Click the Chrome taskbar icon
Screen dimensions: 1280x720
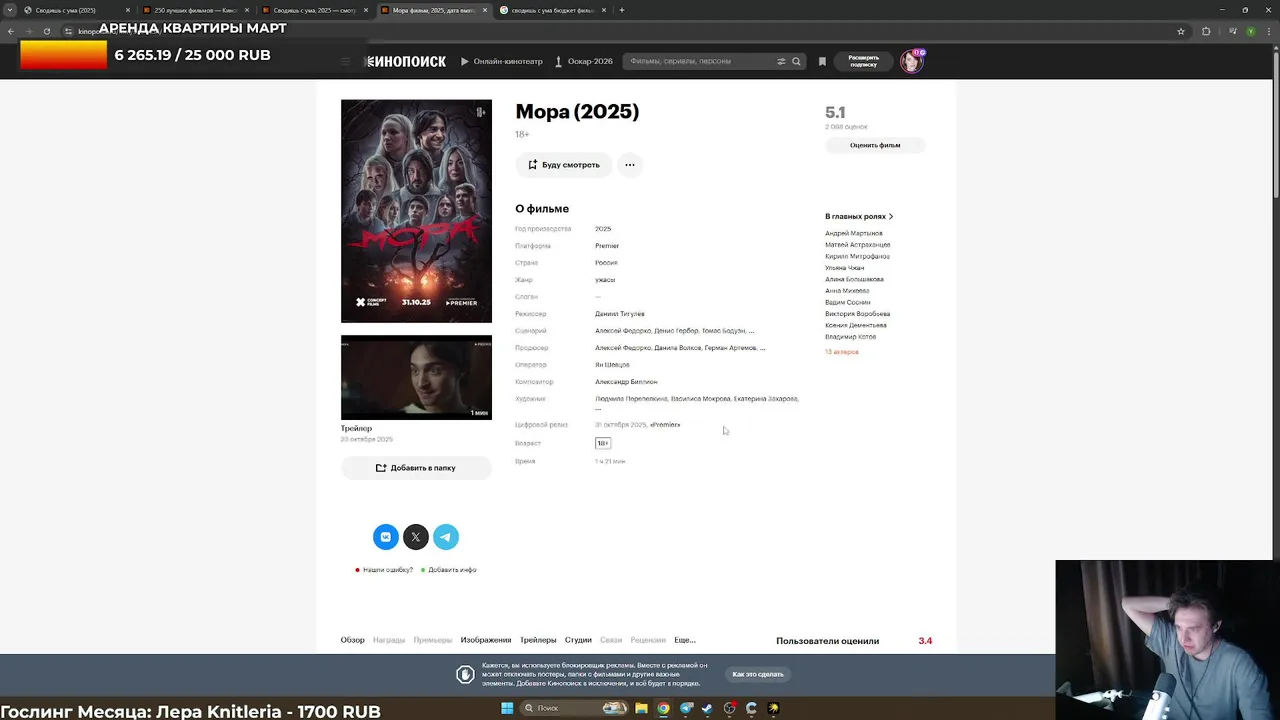663,708
